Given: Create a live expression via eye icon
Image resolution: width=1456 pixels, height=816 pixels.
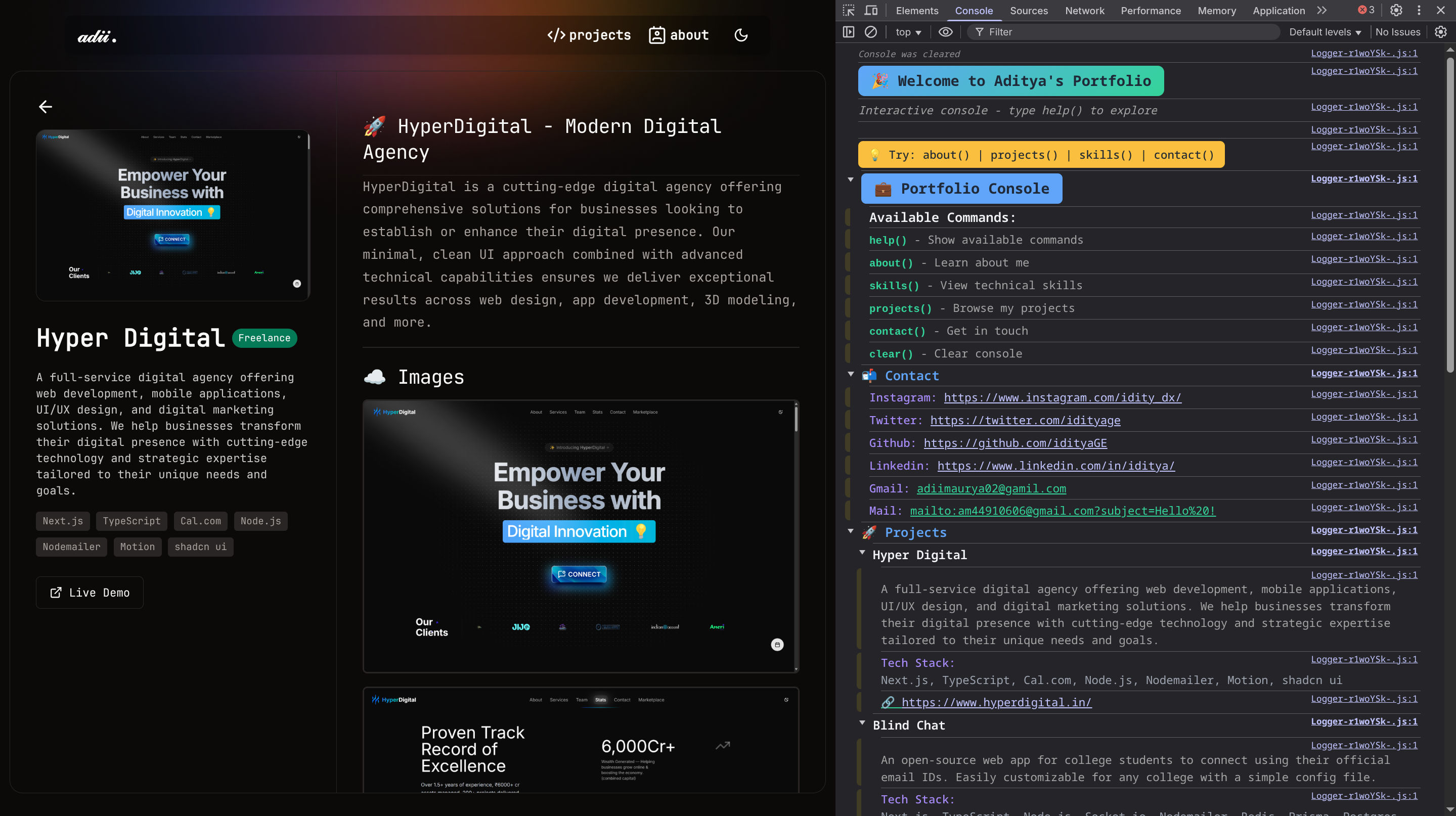Looking at the screenshot, I should (946, 32).
